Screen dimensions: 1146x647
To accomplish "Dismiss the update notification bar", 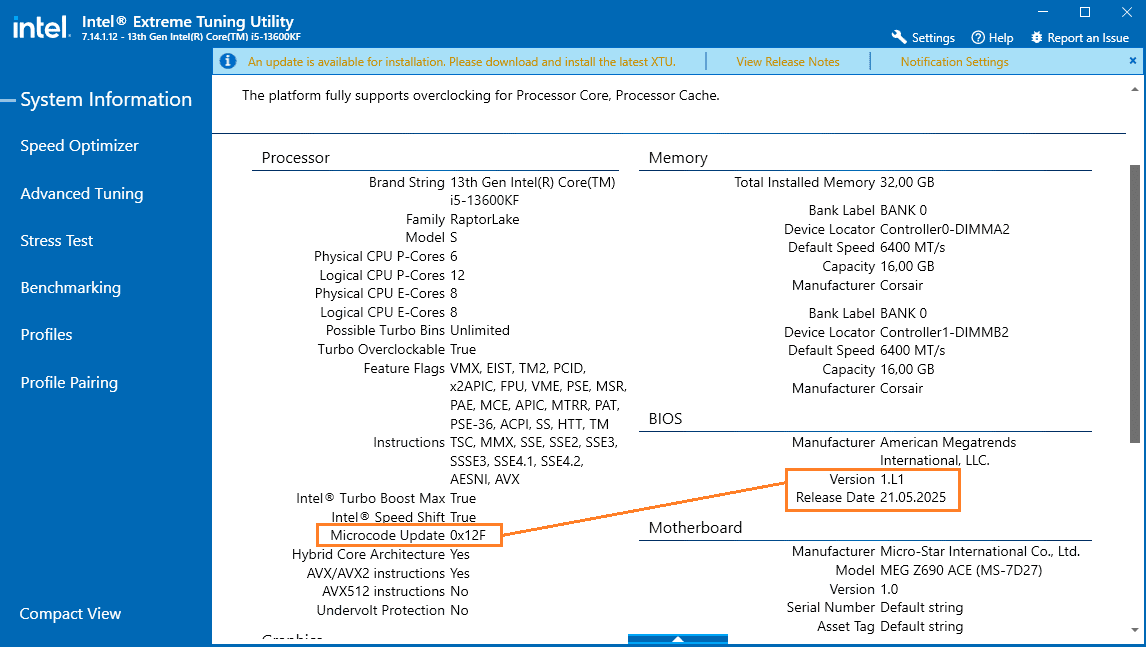I will coord(1133,61).
